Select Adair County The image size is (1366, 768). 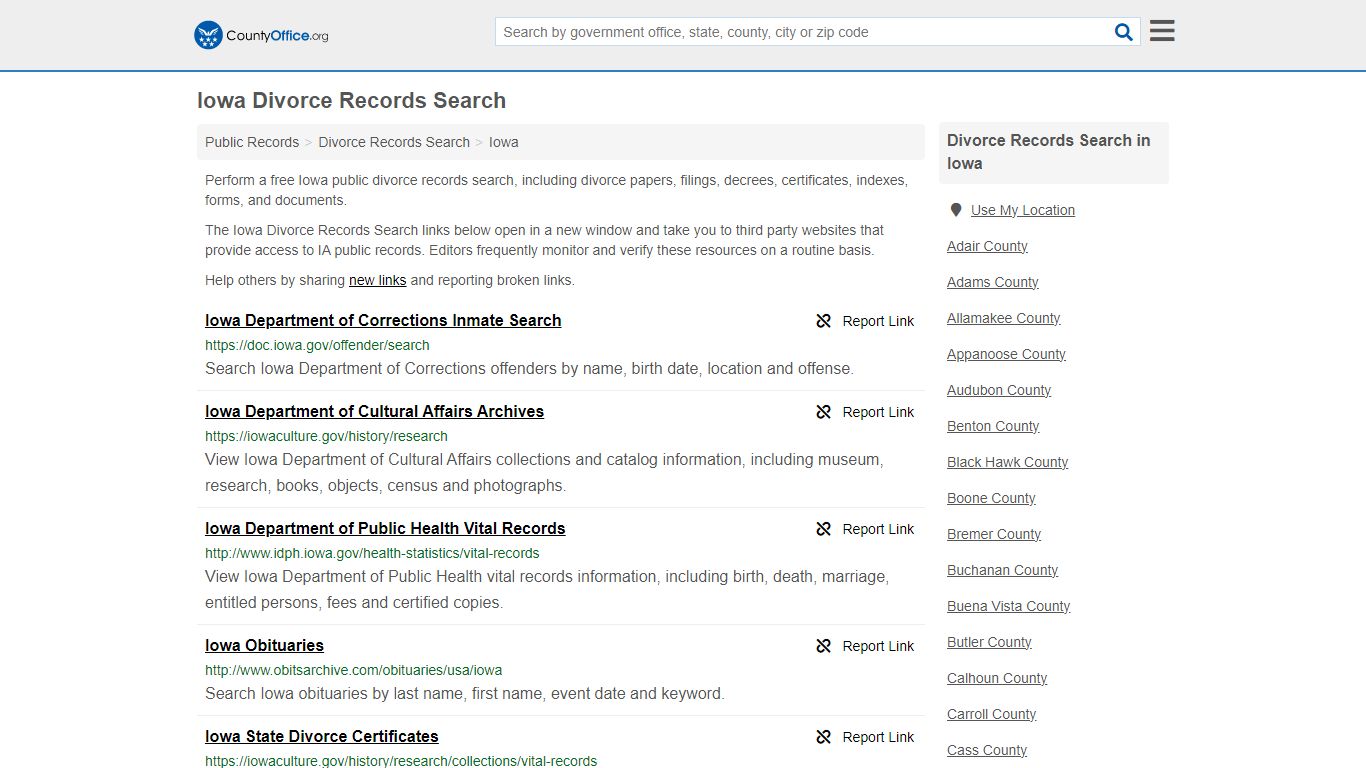pos(987,246)
